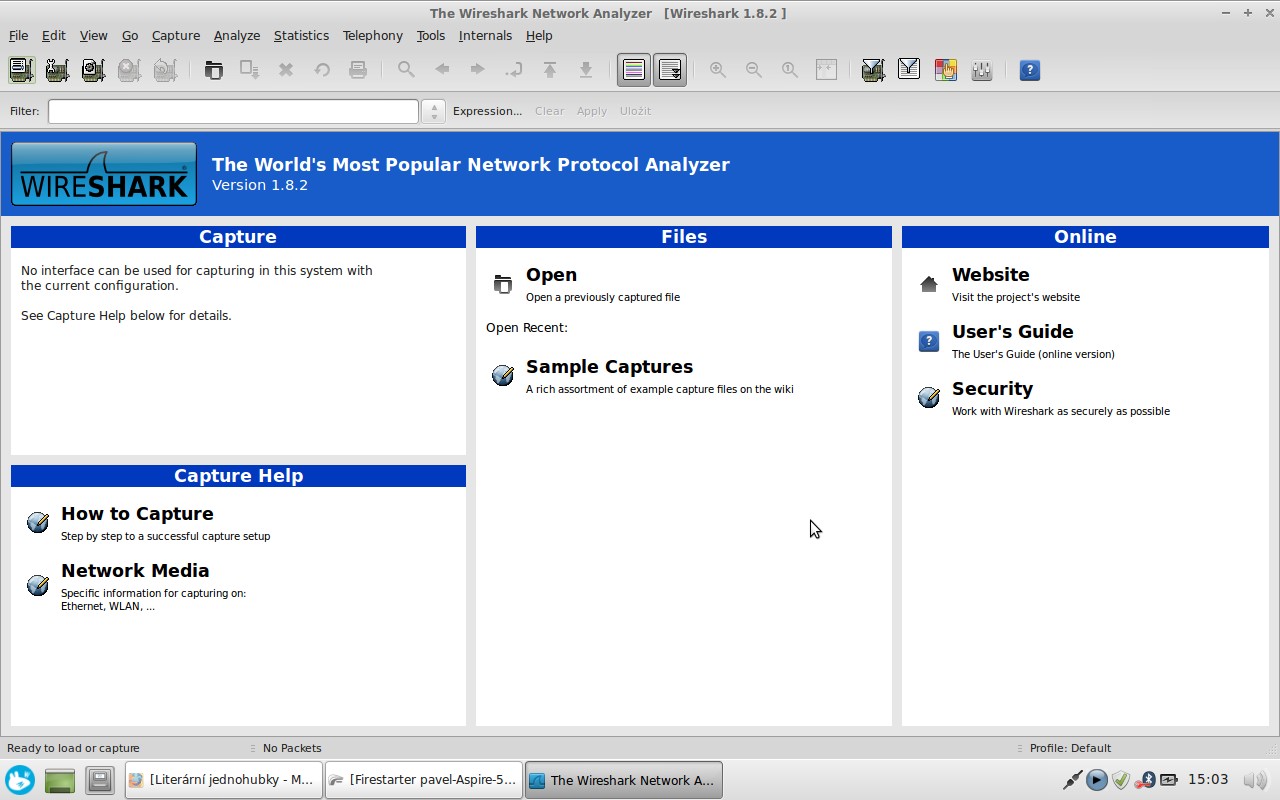Open the Help menu
Screen dimensions: 1280x800
coord(539,35)
